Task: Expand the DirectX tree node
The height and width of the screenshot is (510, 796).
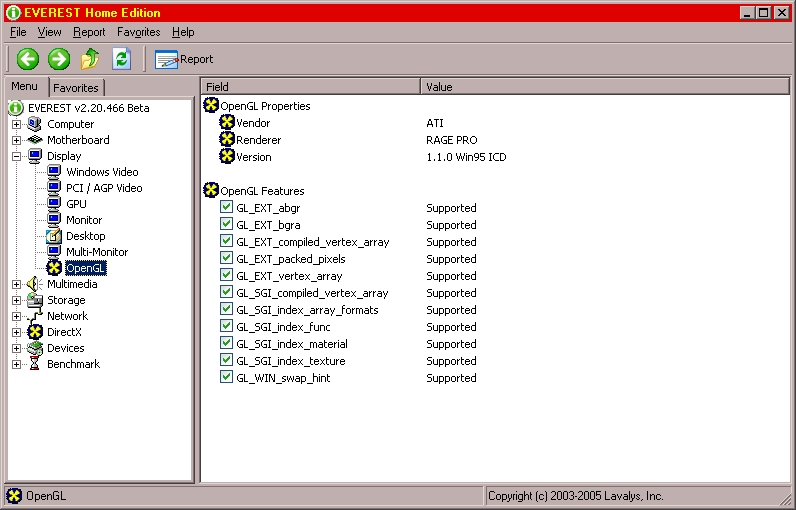Action: pyautogui.click(x=16, y=332)
